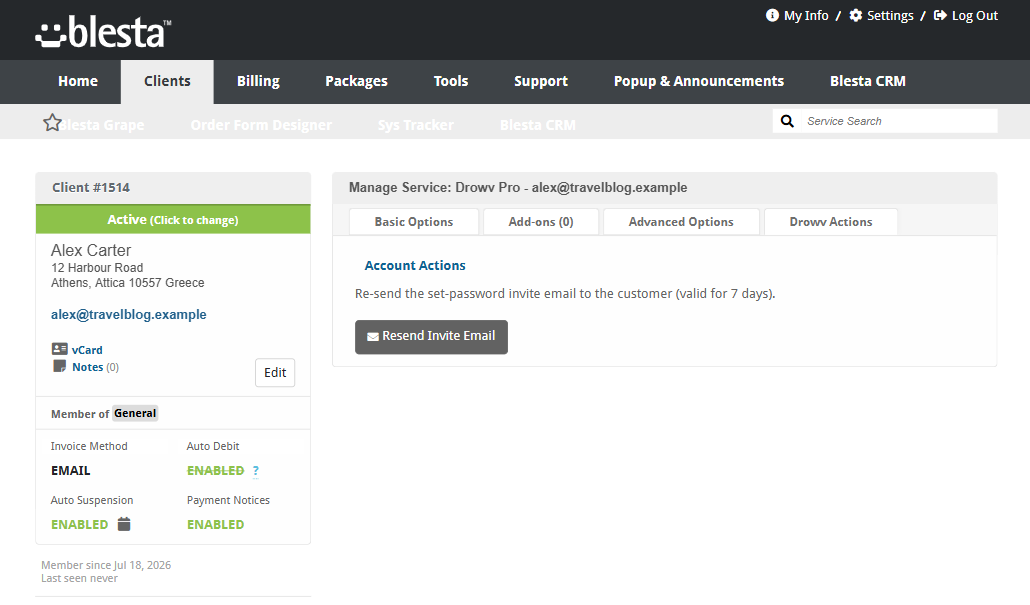Click the 12 Harbour Road address line
This screenshot has height=605, width=1030.
(97, 268)
